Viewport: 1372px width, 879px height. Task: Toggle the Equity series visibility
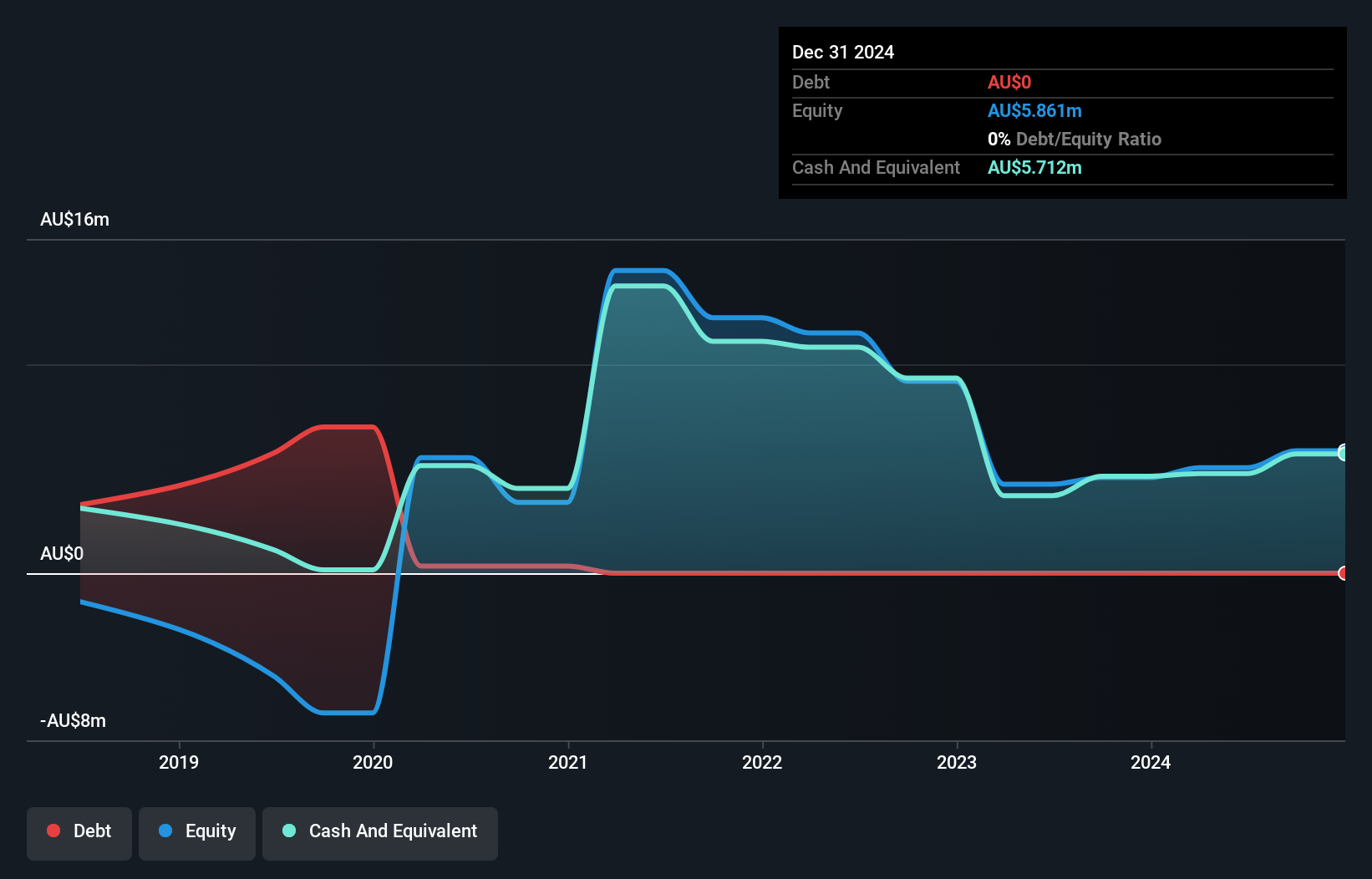pos(196,831)
